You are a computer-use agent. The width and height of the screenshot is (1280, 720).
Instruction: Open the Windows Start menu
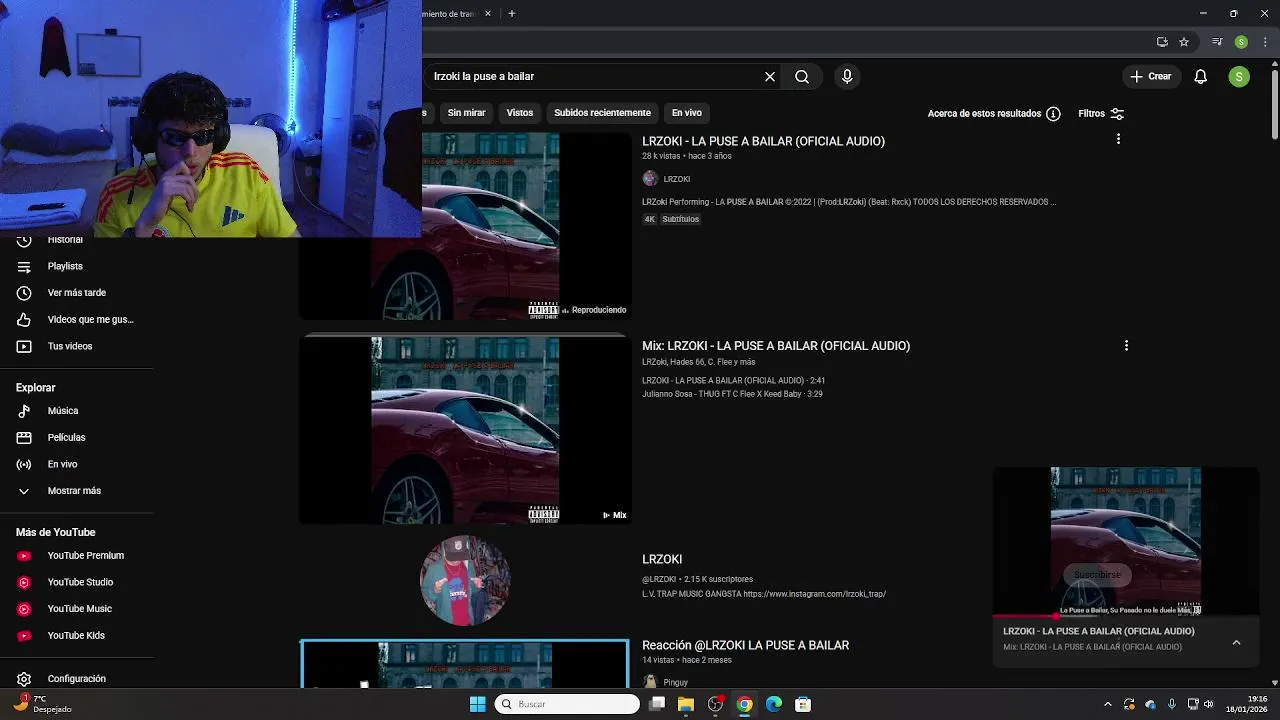click(x=477, y=704)
